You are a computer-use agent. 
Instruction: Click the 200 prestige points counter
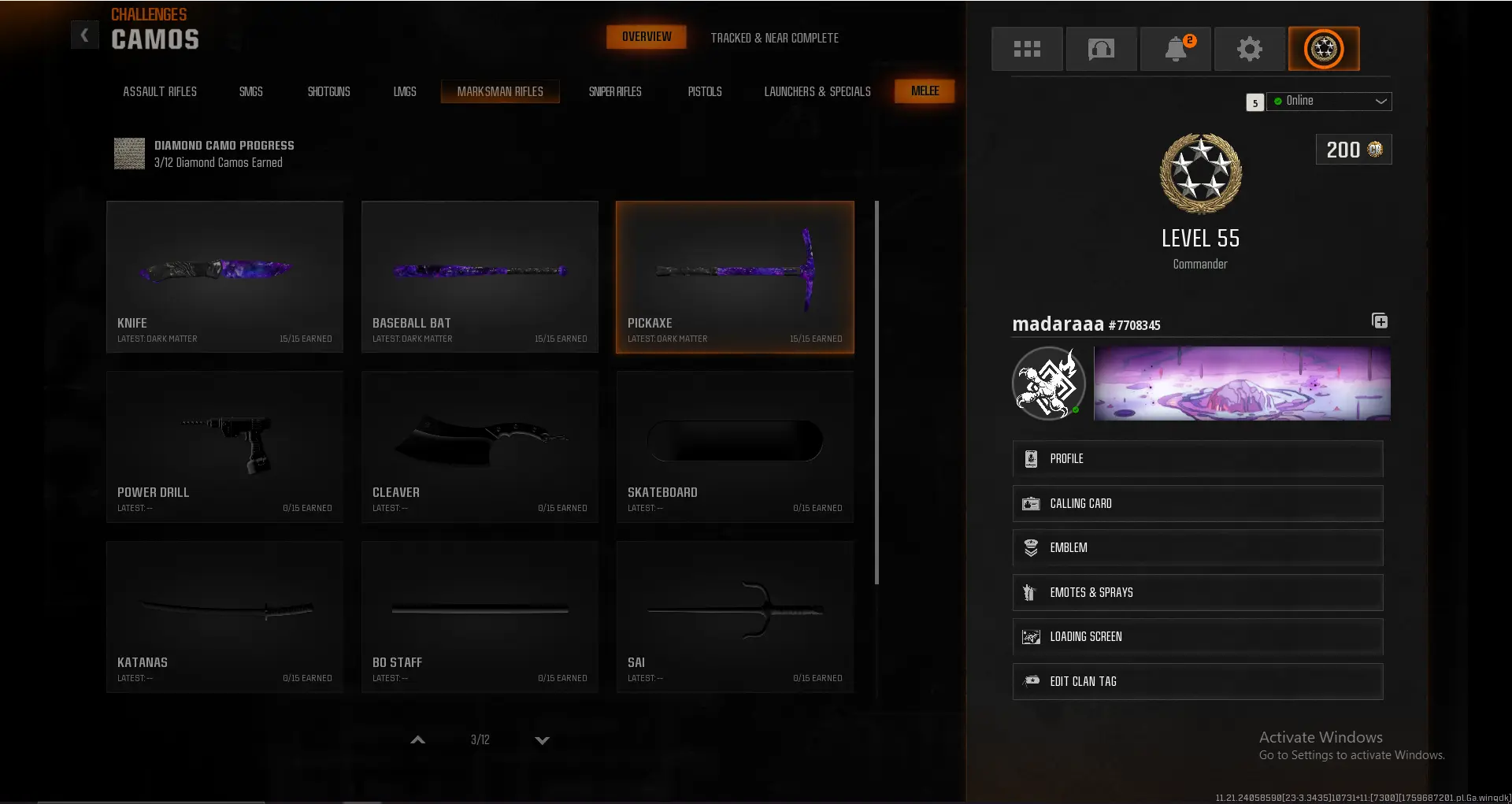(1354, 150)
